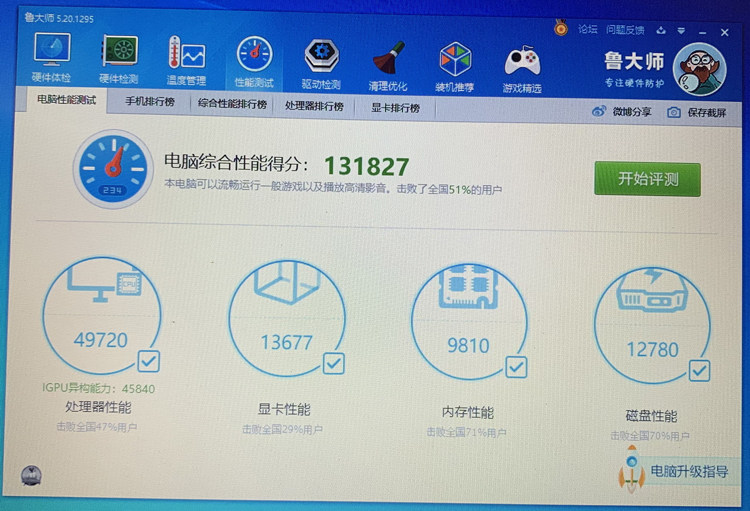Click the memory score 9810
This screenshot has width=750, height=511.
(x=468, y=346)
